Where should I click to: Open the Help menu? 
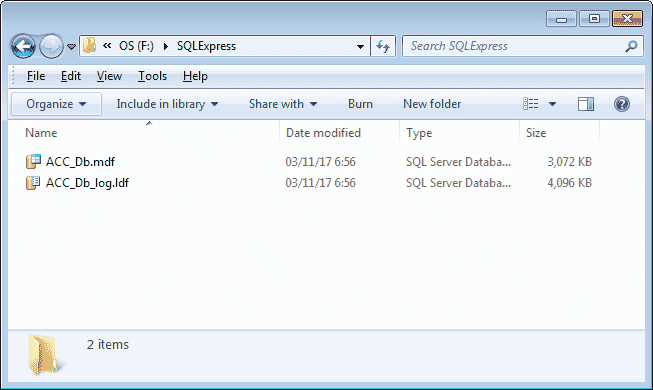[195, 76]
